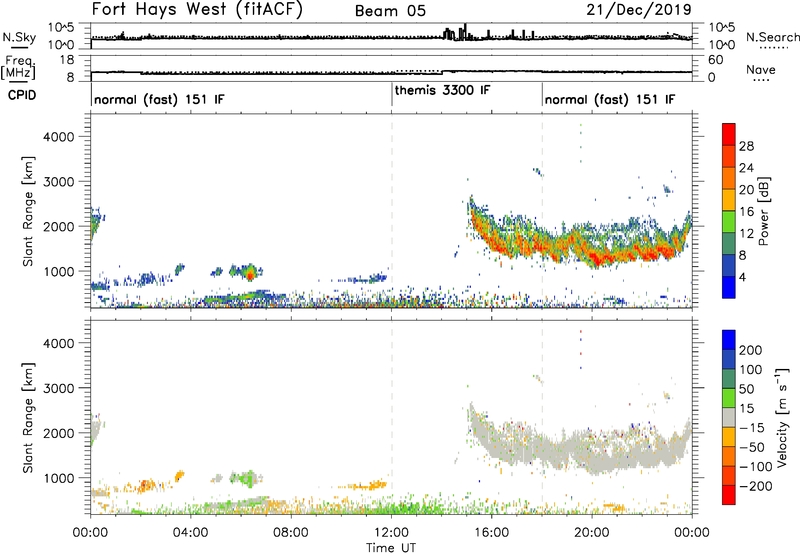Click the dashed 18:00 CPID boundary line in velocity panel
Screen dimensions: 800x554
click(x=542, y=417)
